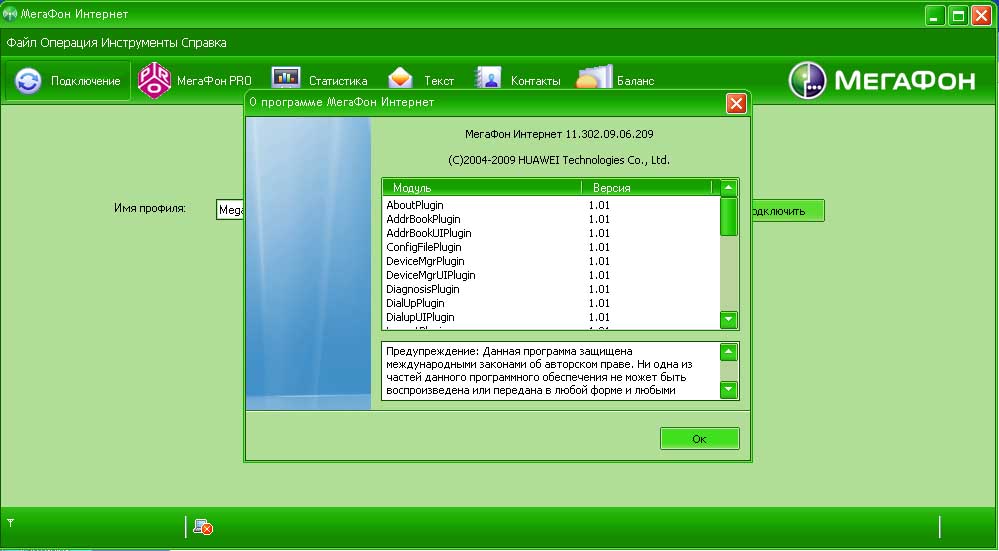Click module list scroll up arrow

(x=728, y=188)
